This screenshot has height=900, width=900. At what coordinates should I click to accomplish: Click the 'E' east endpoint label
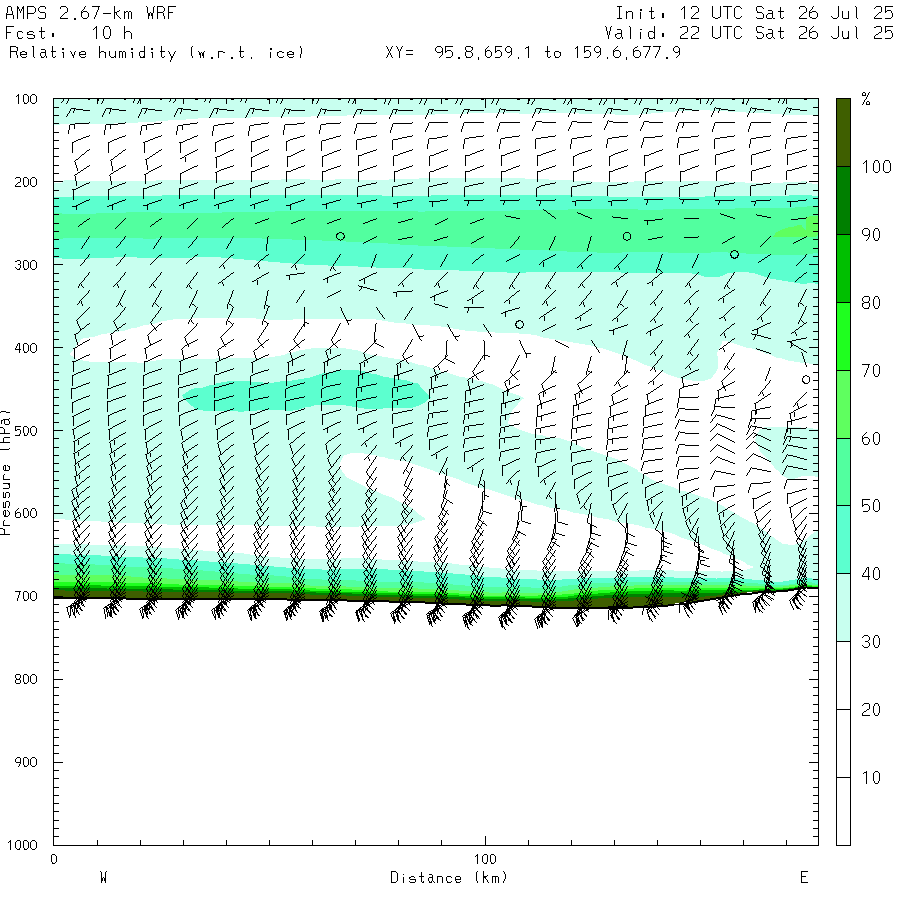pos(804,878)
